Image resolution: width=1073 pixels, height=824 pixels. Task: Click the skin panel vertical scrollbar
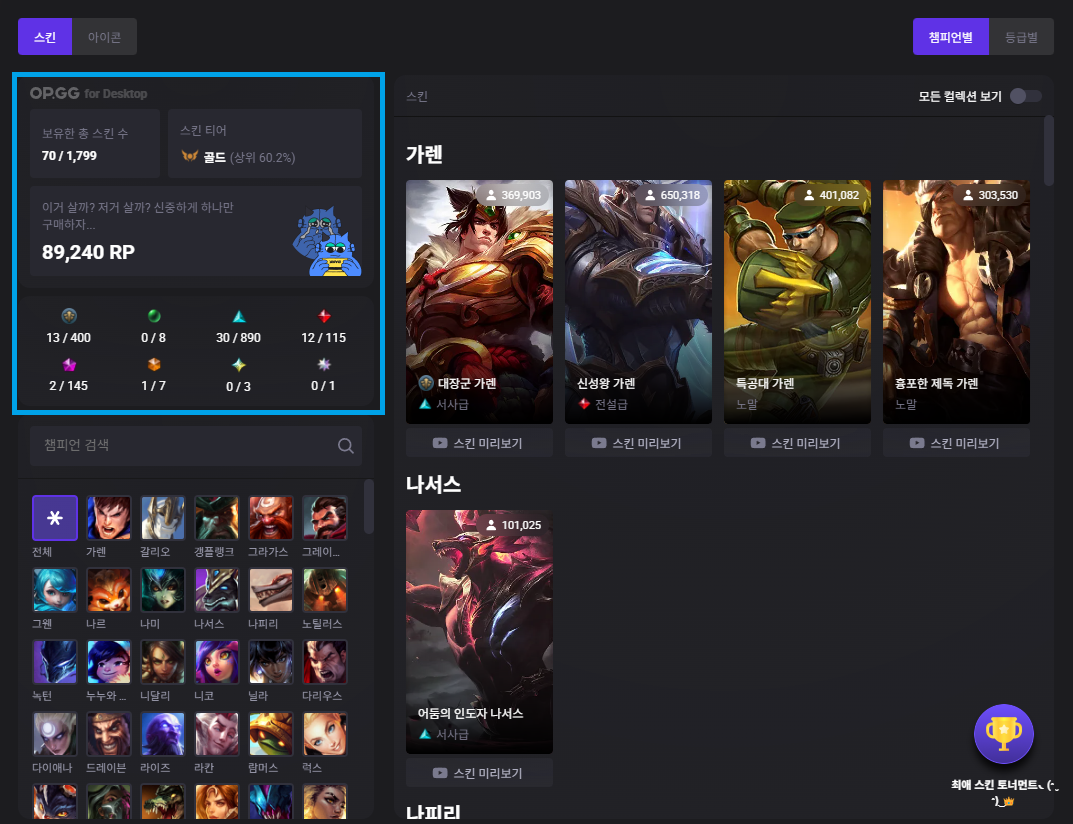pyautogui.click(x=1049, y=151)
